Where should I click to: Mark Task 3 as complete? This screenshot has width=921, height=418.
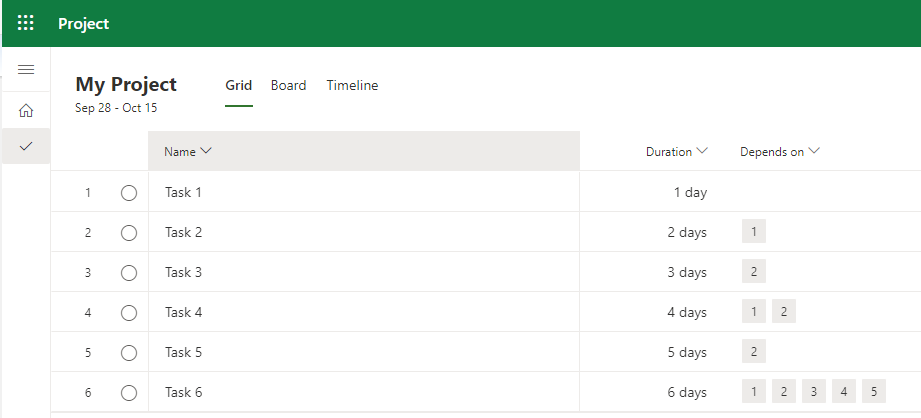click(x=129, y=273)
